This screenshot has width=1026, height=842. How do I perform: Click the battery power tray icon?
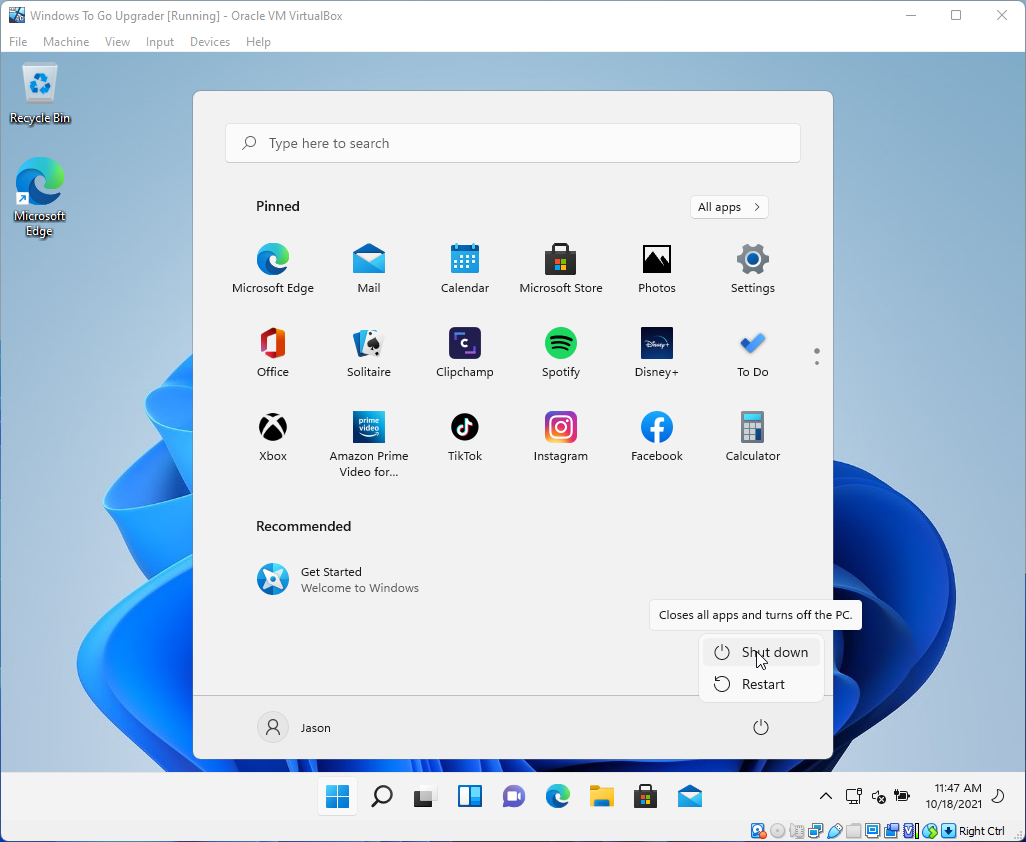(x=902, y=796)
